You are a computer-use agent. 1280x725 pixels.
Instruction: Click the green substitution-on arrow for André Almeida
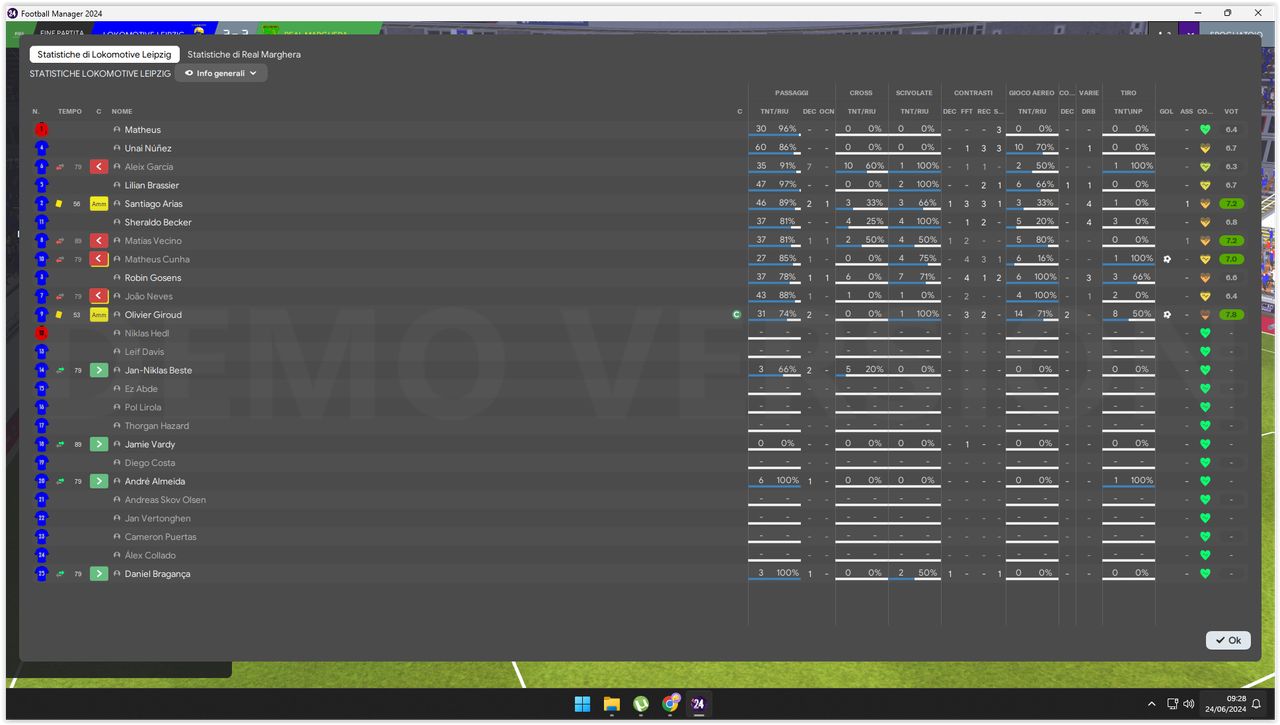point(98,481)
